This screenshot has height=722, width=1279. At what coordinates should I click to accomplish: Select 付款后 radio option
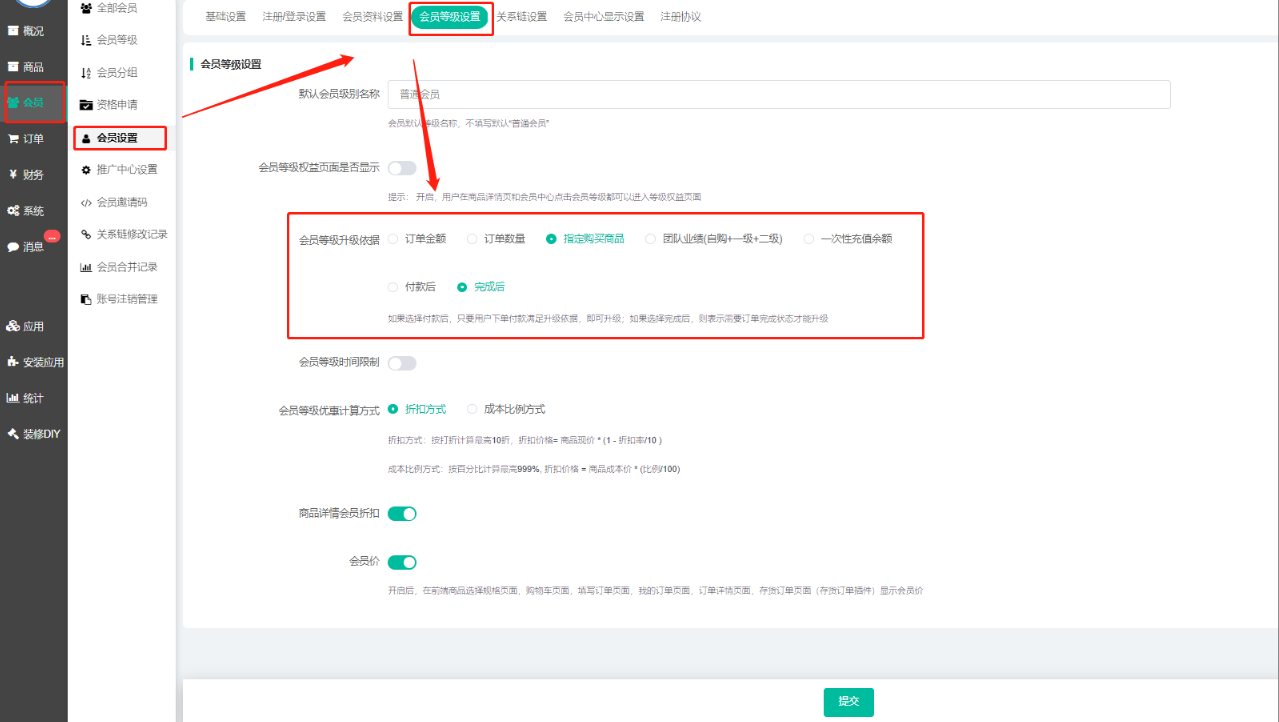393,287
